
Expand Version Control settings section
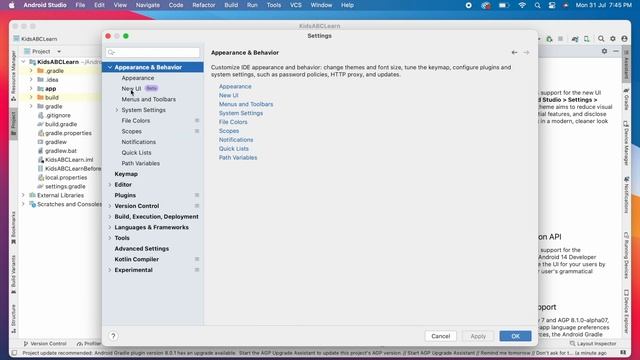click(x=110, y=206)
